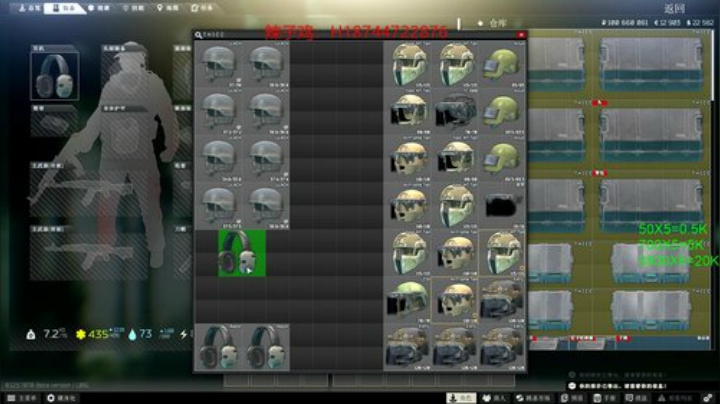Viewport: 720px width, 404px height.
Task: Open Presets from bottom bar
Action: coord(572,398)
